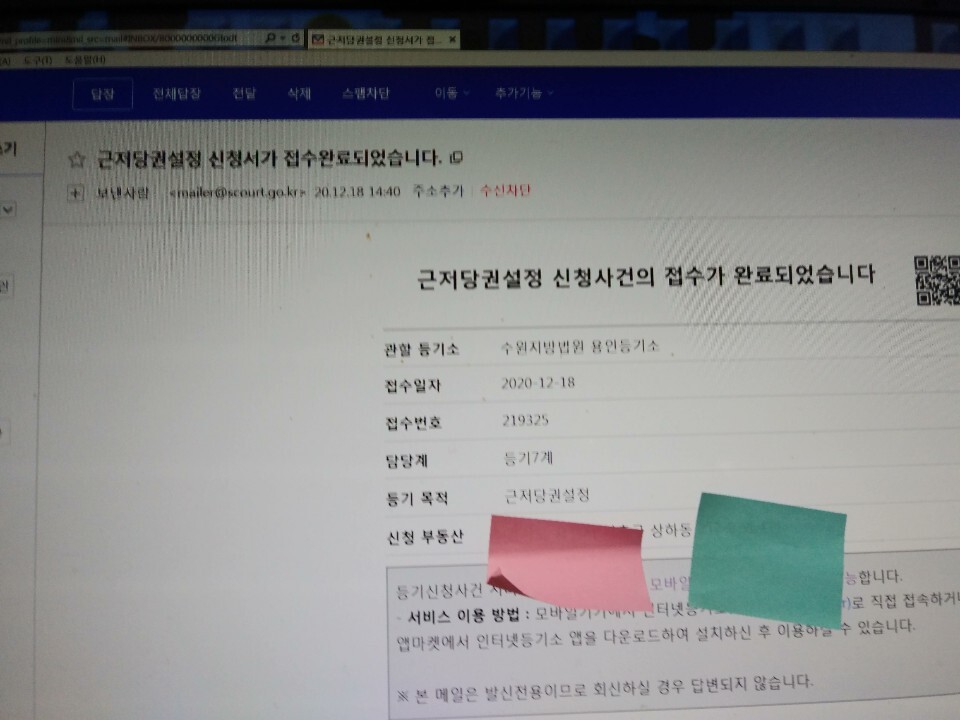This screenshot has width=960, height=720.
Task: Click the QR code image
Action: coord(937,280)
